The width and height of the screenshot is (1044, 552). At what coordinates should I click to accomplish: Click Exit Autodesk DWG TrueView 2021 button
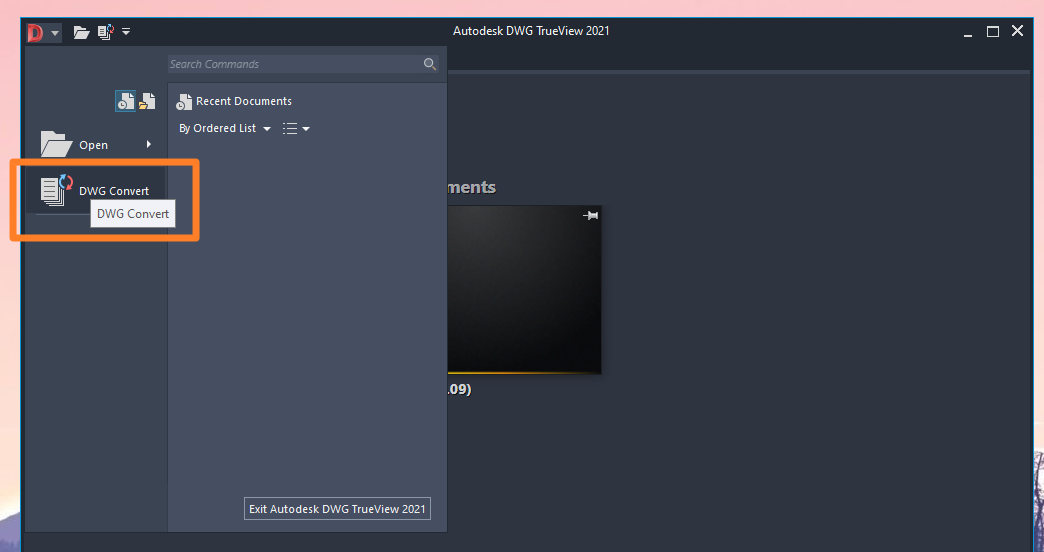coord(337,509)
